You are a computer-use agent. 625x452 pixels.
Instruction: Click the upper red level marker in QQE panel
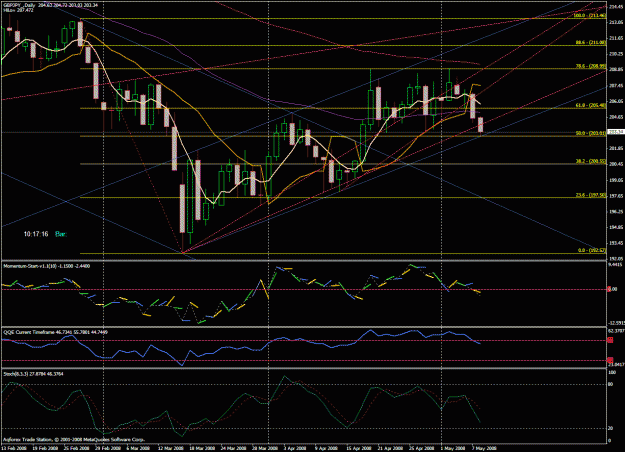(x=610, y=340)
